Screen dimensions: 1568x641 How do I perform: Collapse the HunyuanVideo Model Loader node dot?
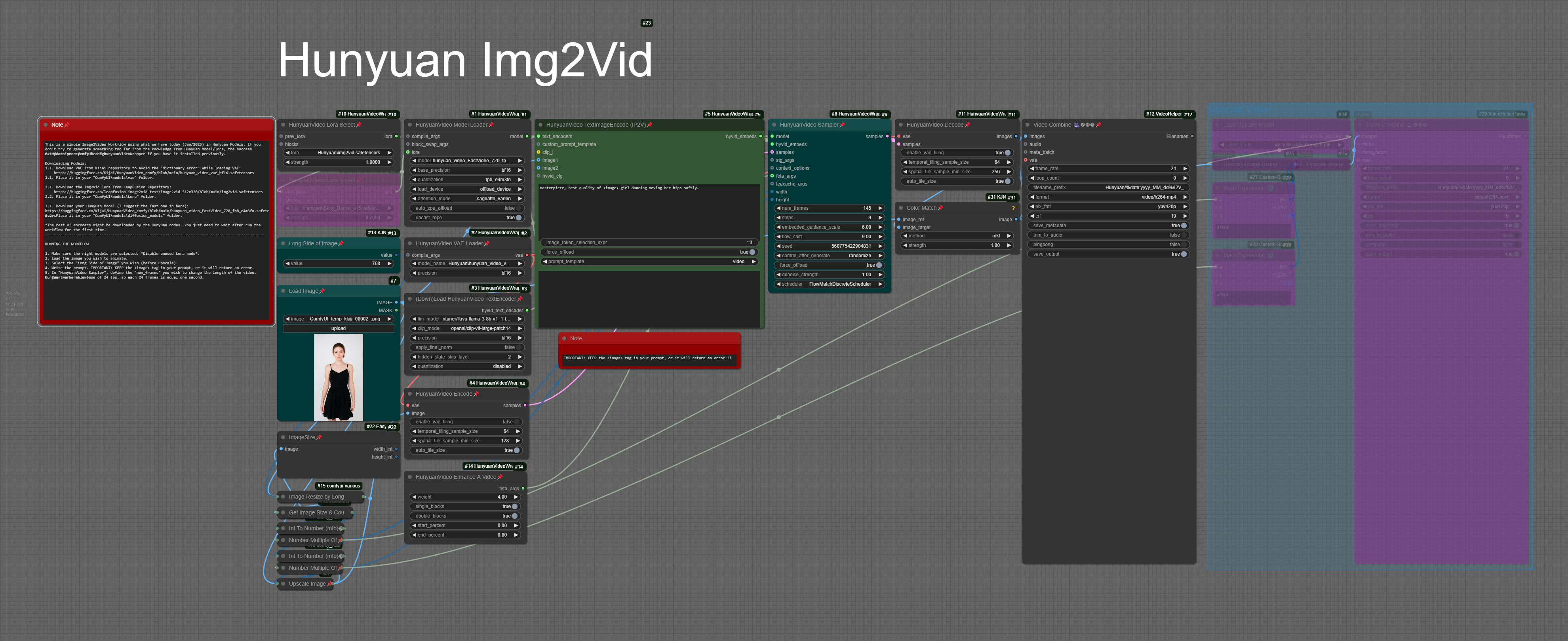410,125
